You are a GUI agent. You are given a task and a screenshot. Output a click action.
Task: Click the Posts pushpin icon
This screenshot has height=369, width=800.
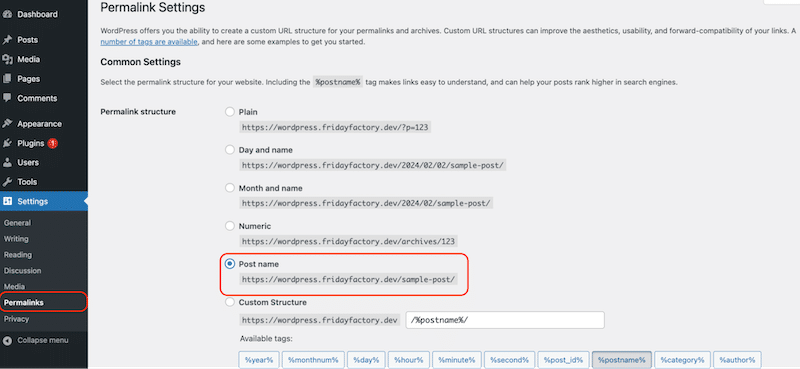coord(7,40)
